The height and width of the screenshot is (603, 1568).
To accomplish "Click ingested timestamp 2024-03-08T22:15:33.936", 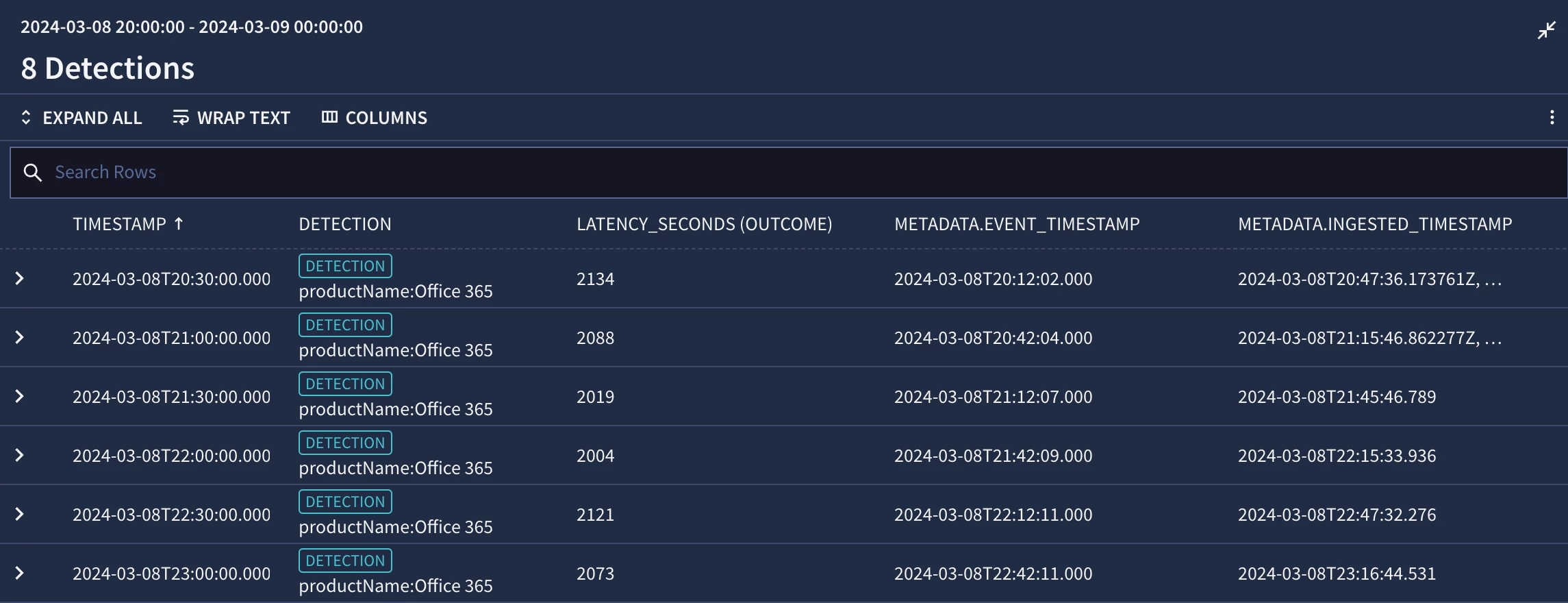I will tap(1337, 456).
